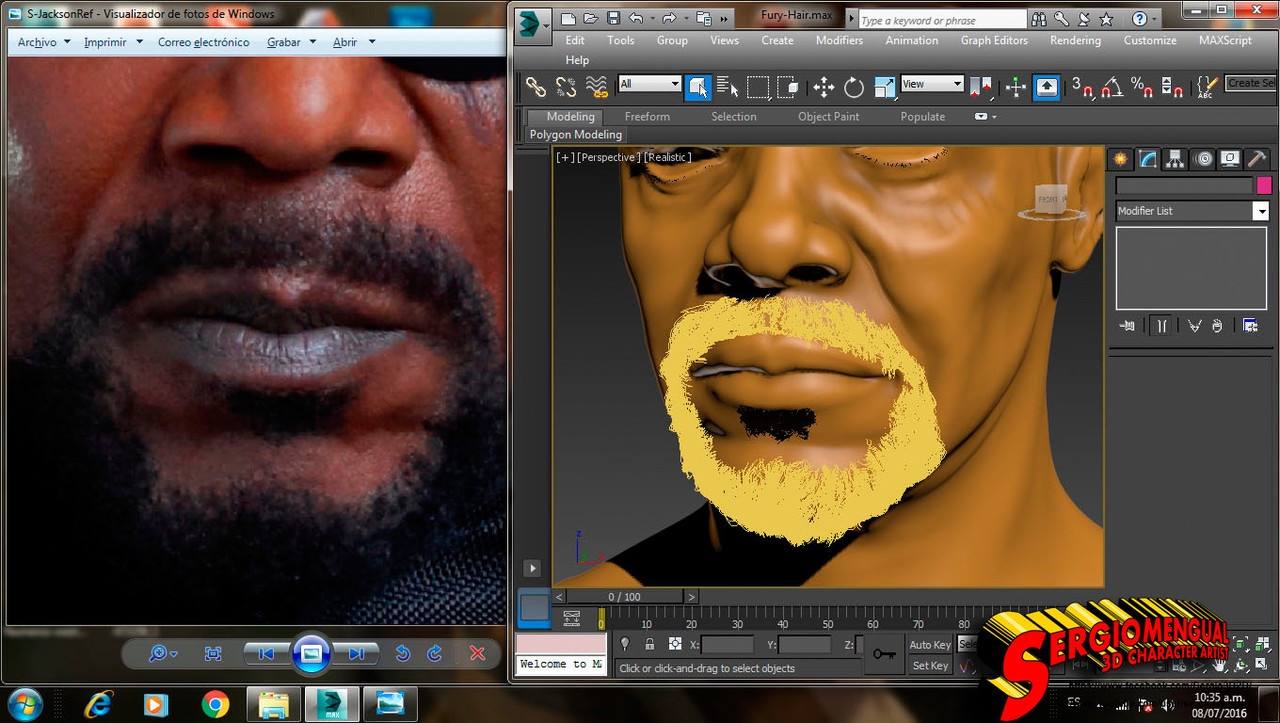Open the Select by Name list

(x=727, y=88)
